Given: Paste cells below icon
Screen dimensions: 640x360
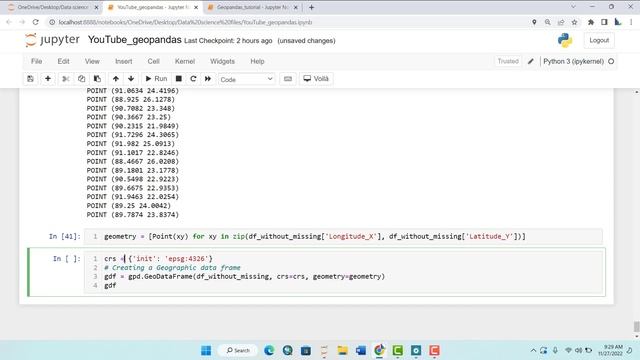Looking at the screenshot, I should [97, 79].
